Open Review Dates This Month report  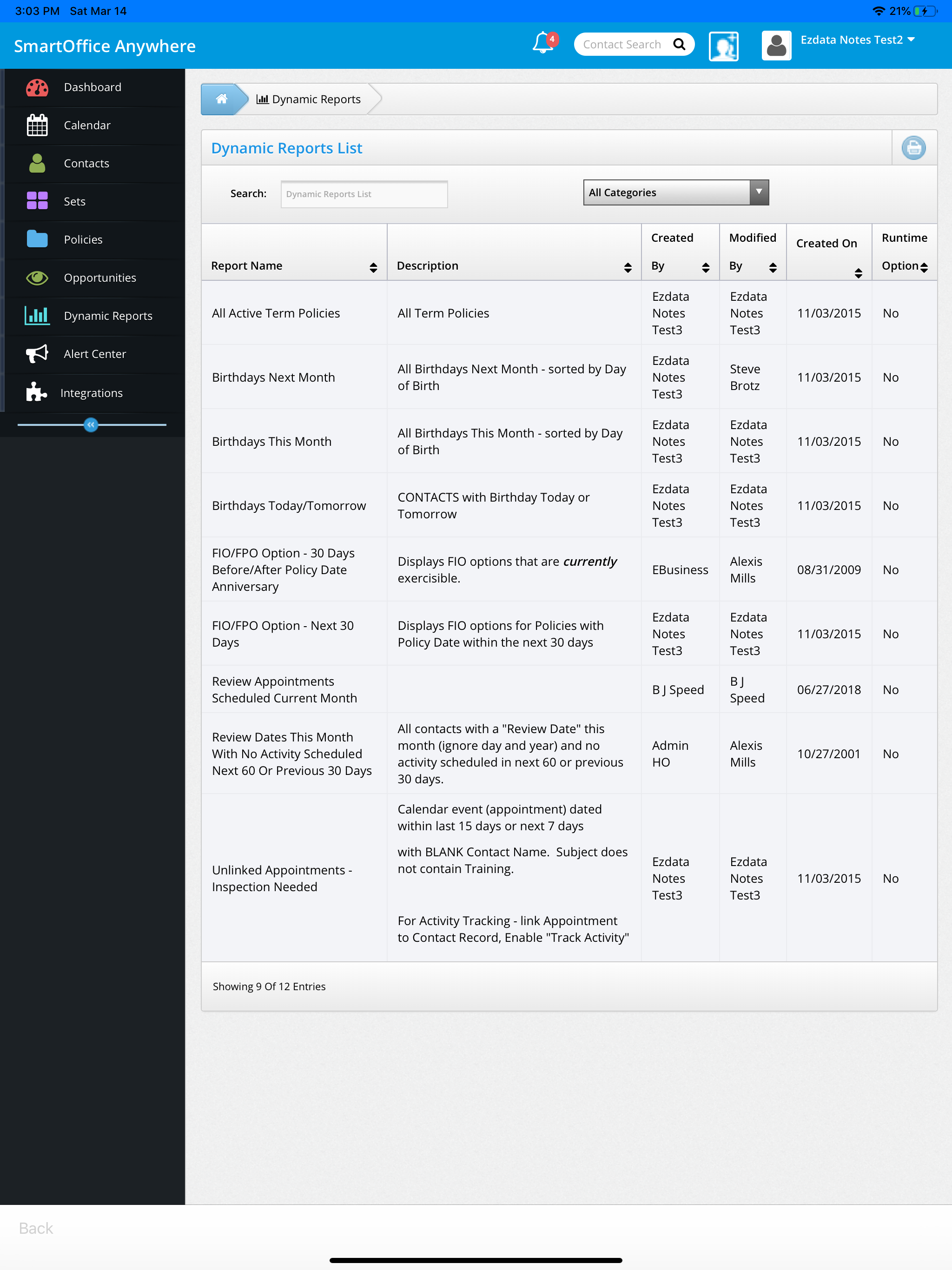click(x=291, y=753)
